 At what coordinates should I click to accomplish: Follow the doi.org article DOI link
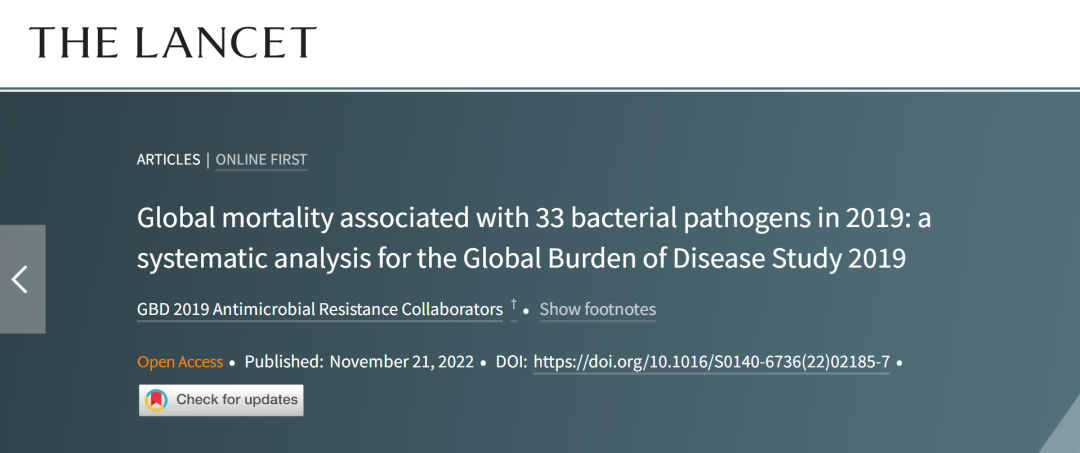tap(711, 362)
